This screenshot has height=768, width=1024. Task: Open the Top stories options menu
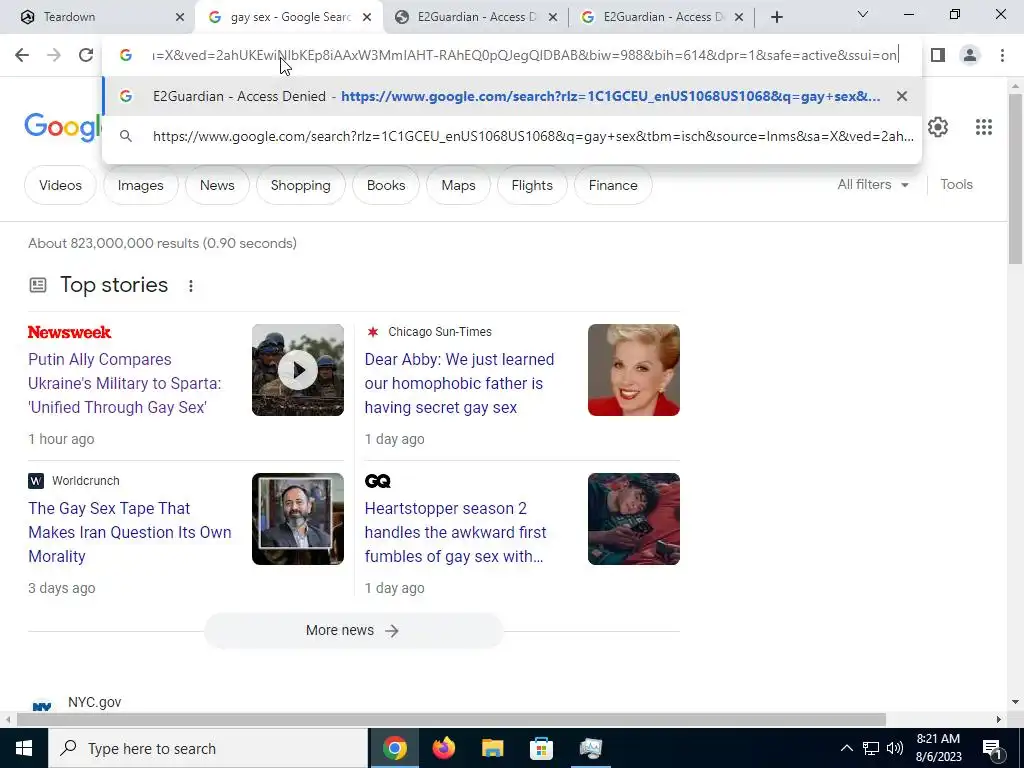pyautogui.click(x=191, y=285)
